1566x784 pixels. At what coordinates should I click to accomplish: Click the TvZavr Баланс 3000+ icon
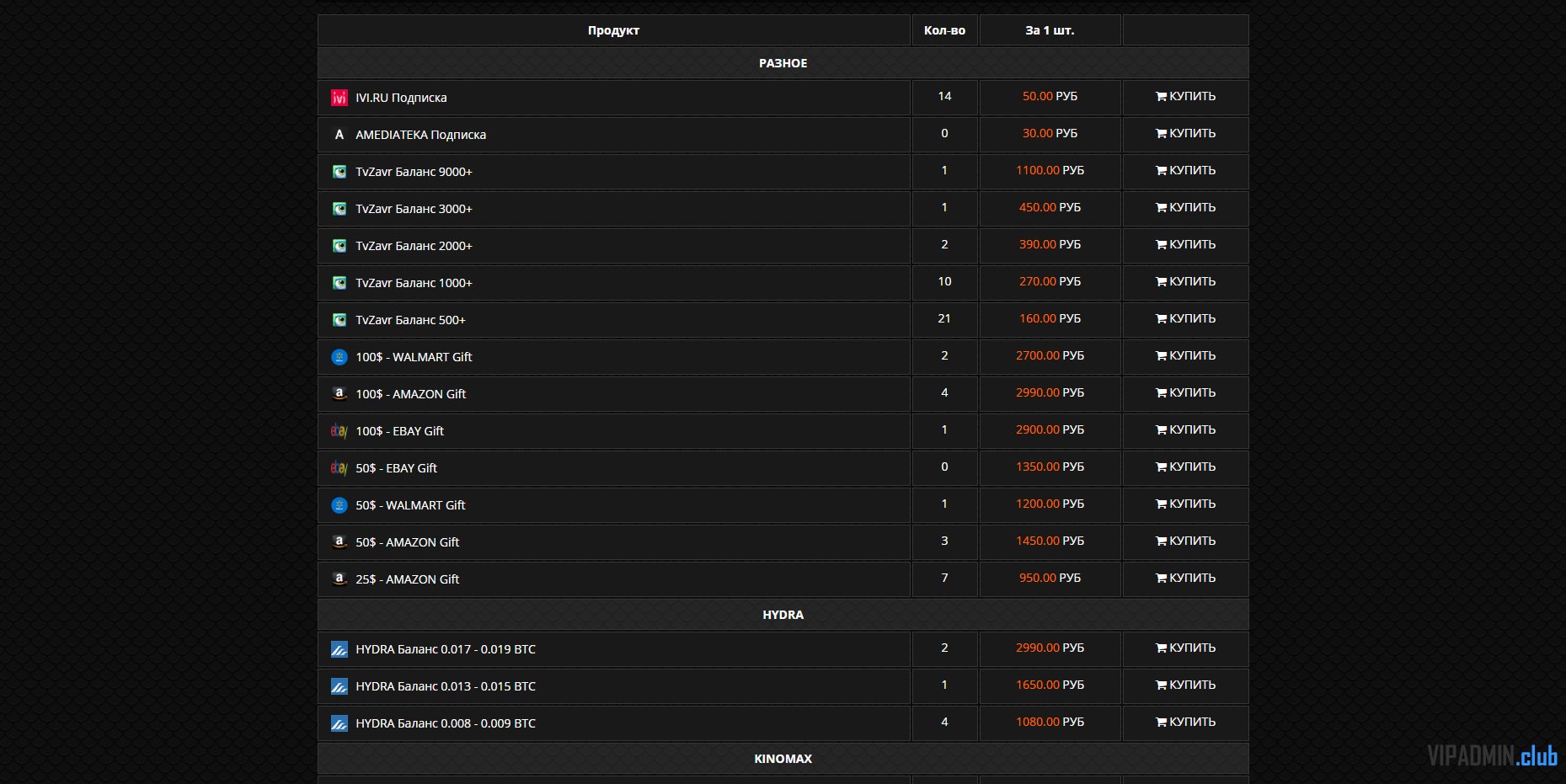(x=339, y=209)
